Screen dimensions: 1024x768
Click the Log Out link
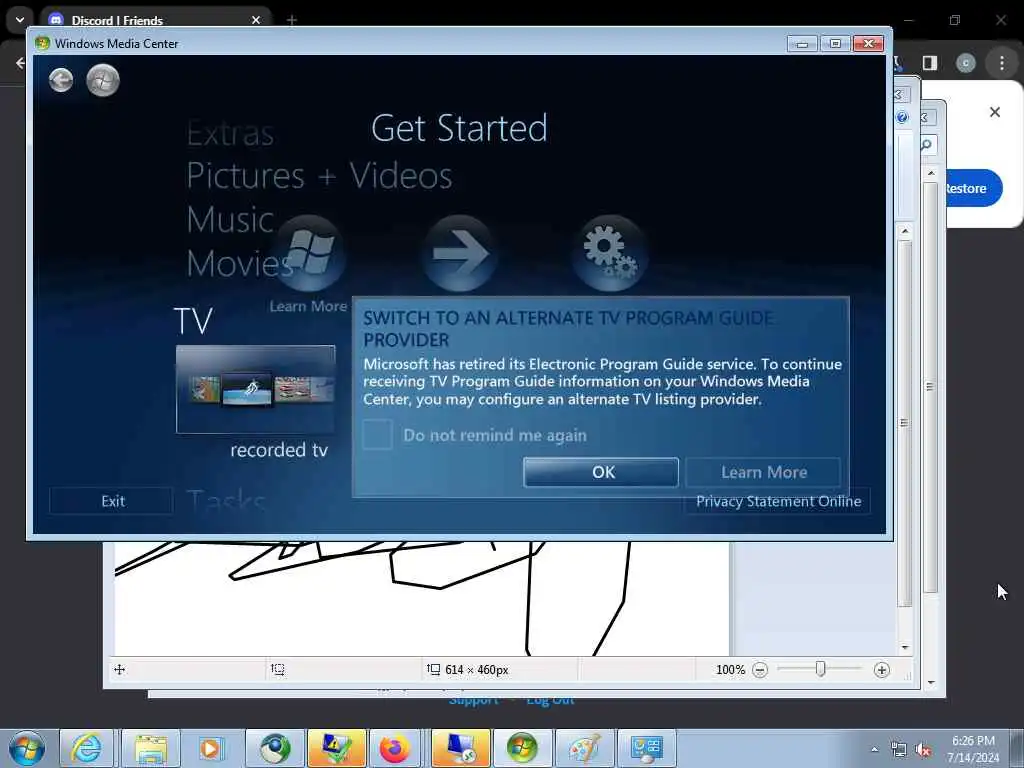[550, 701]
